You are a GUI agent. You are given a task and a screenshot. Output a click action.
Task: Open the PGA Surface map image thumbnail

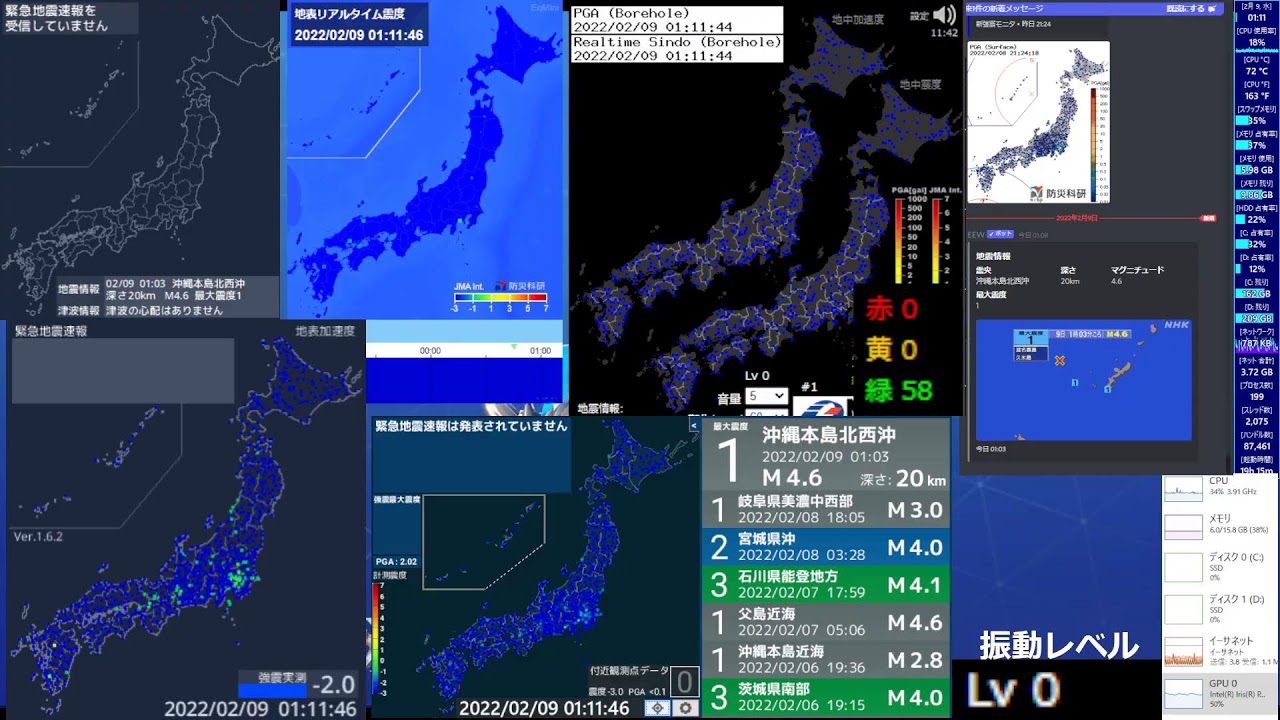(x=1038, y=122)
